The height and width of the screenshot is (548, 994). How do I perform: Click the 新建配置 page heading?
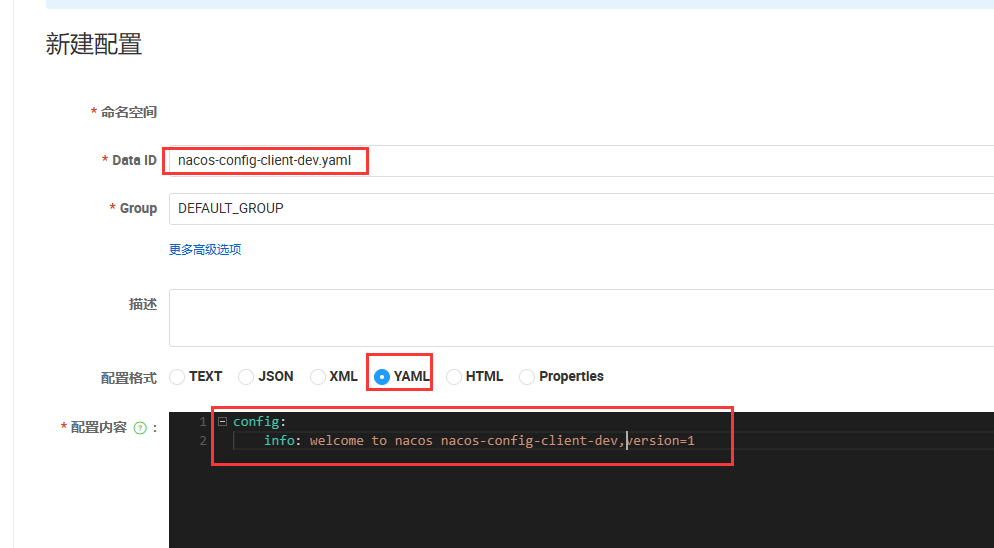coord(94,44)
